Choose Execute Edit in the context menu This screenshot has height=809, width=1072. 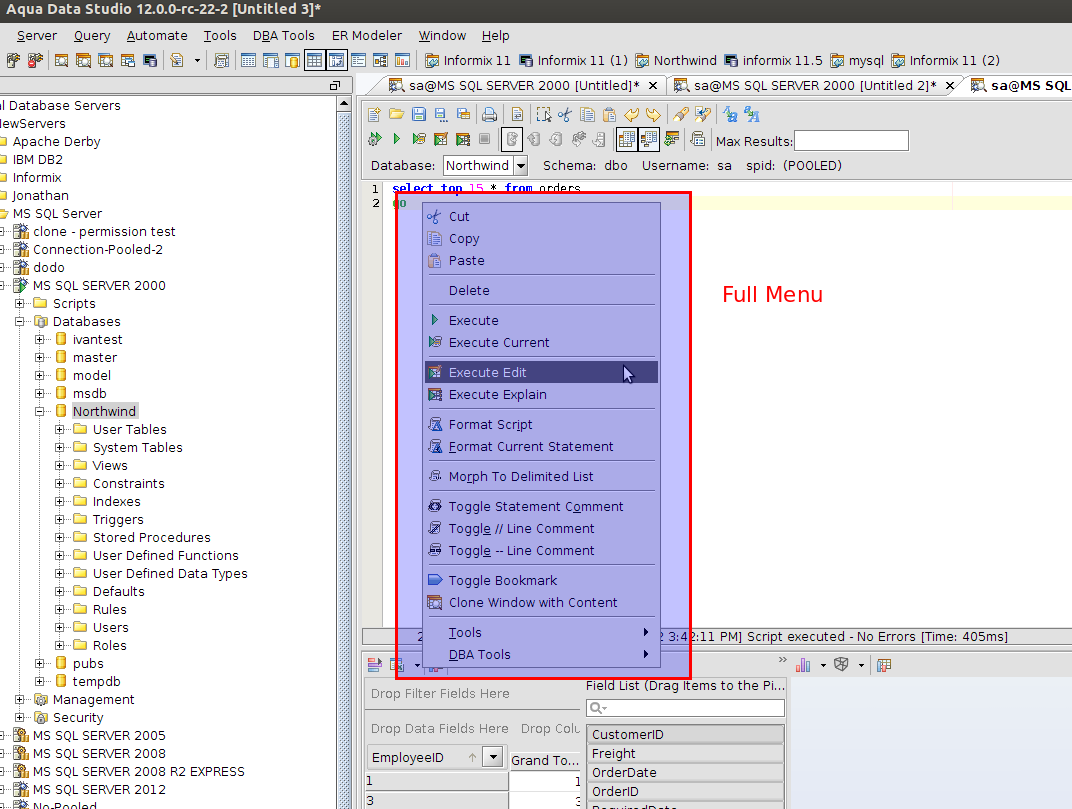click(541, 373)
